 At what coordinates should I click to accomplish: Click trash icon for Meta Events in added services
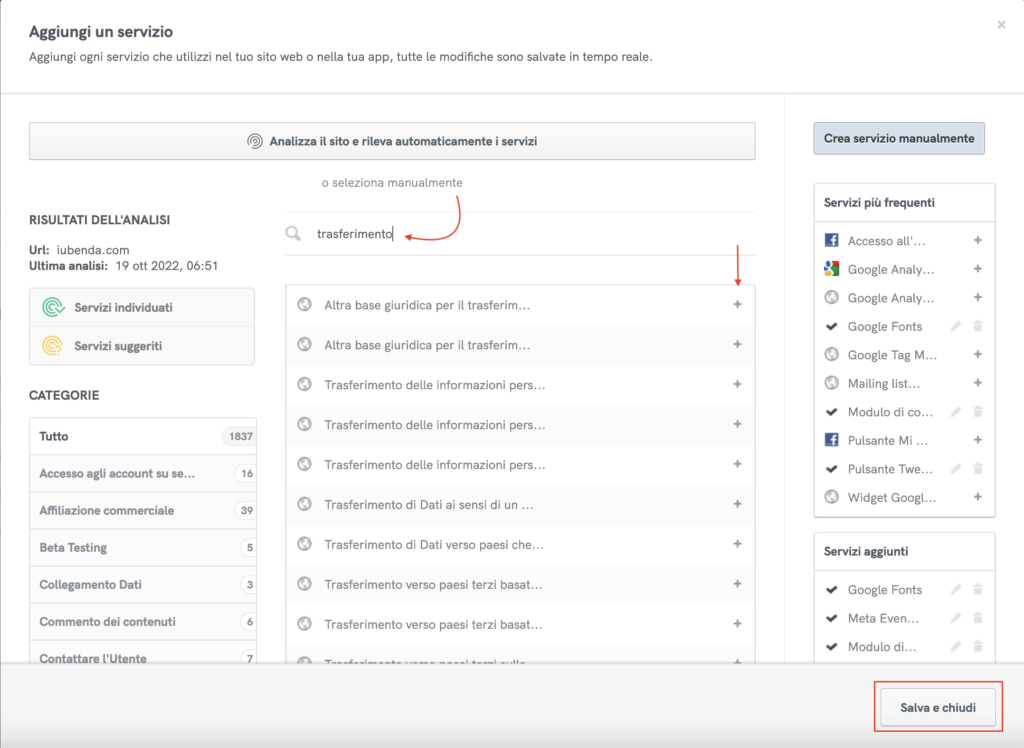(977, 618)
